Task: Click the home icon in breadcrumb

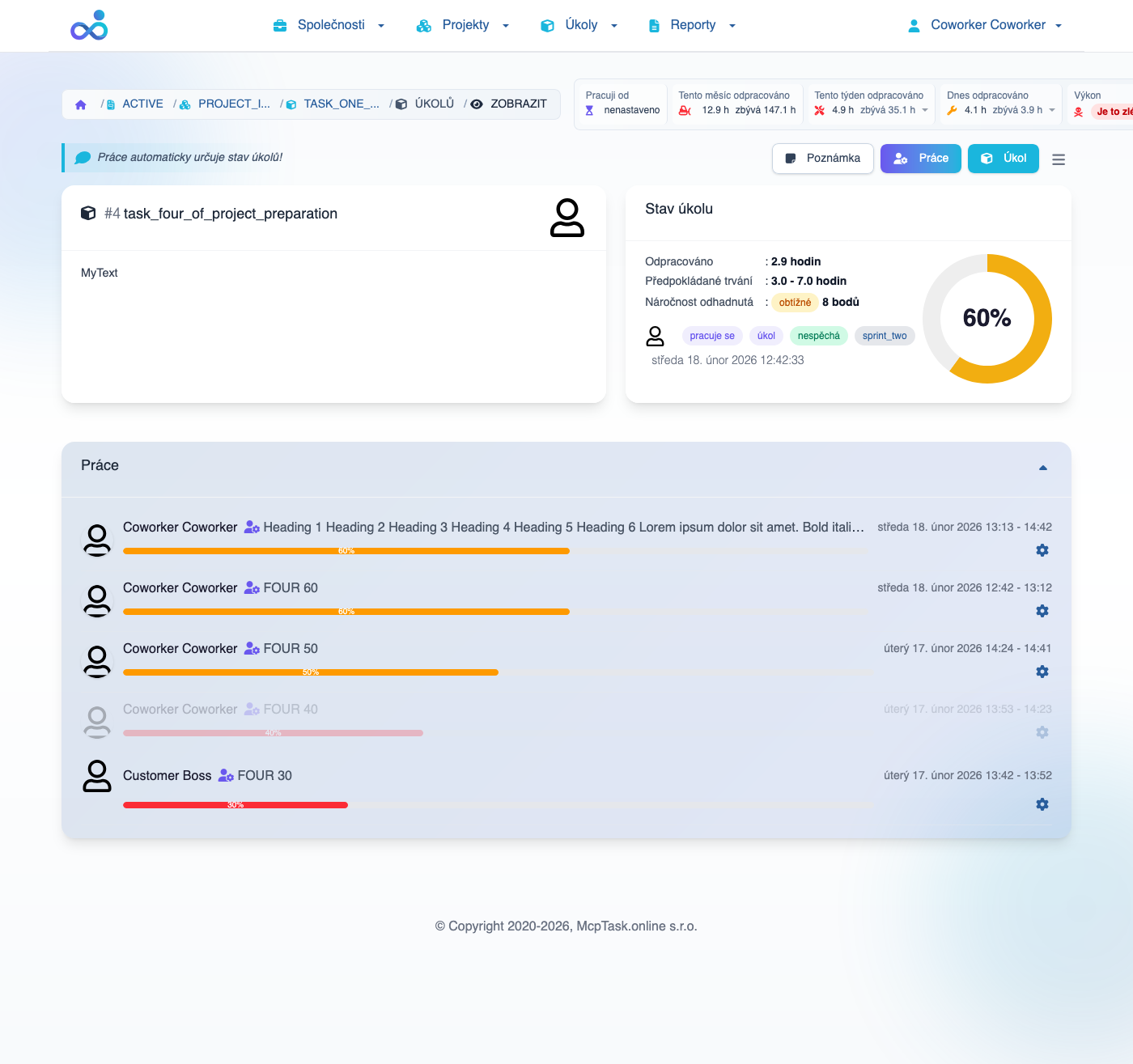Action: tap(81, 104)
